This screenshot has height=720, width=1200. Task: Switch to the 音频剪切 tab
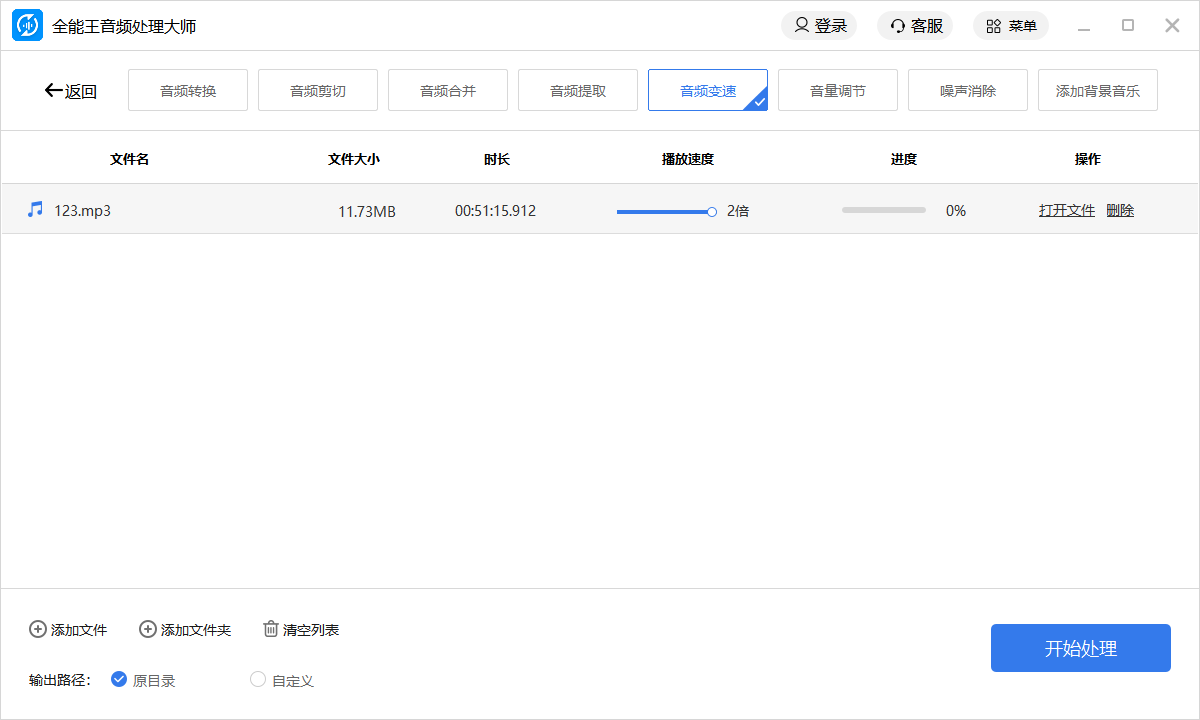coord(318,91)
